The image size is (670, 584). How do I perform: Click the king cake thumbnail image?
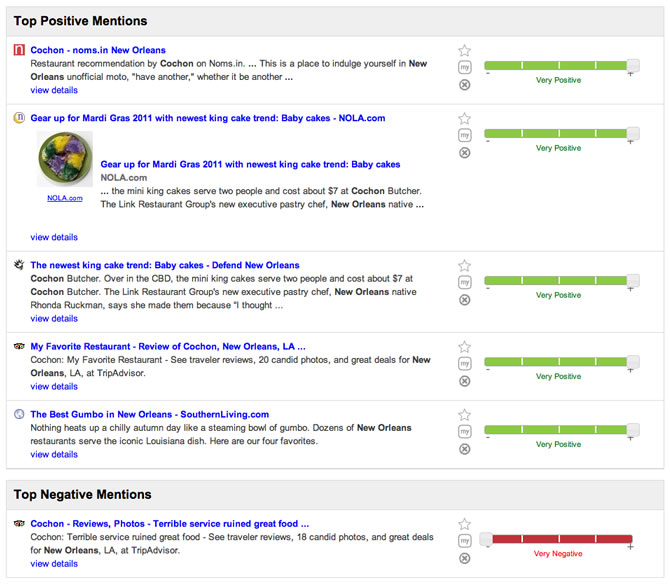[65, 159]
